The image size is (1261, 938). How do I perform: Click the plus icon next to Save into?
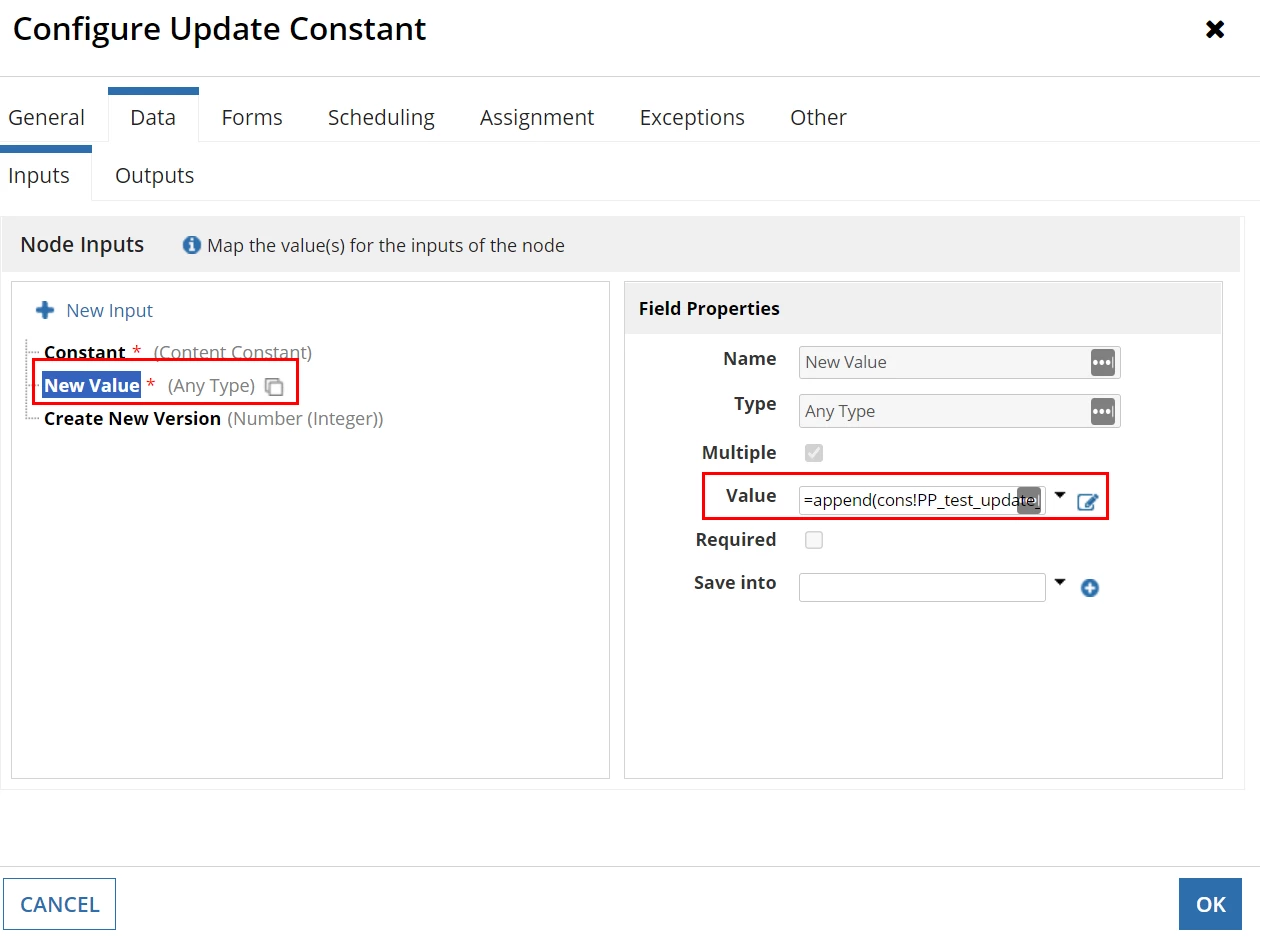pyautogui.click(x=1090, y=588)
